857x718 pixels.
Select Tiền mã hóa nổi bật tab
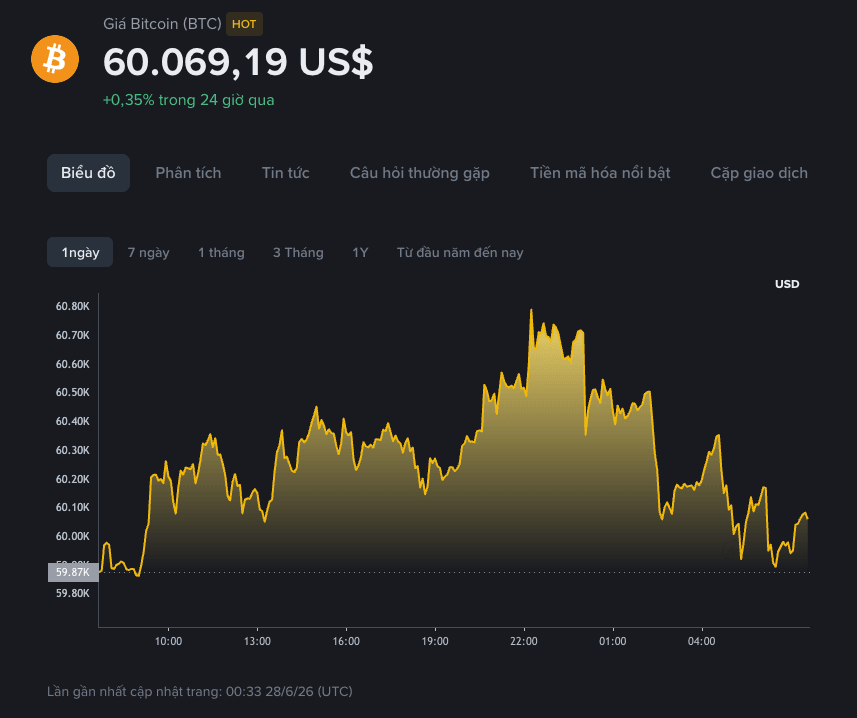pyautogui.click(x=600, y=173)
